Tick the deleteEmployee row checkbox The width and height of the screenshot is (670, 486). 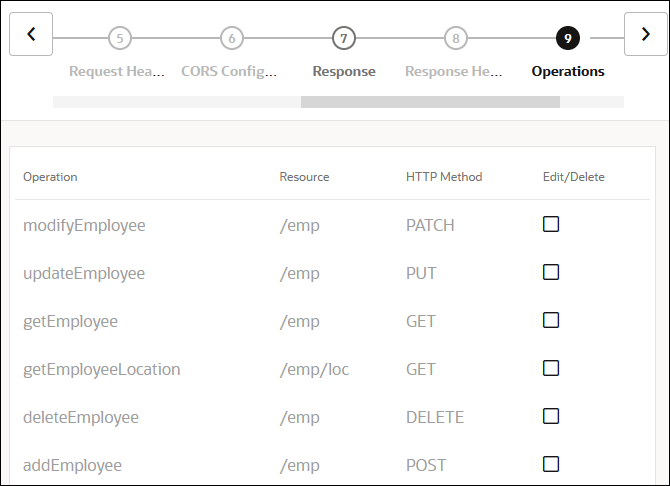pos(551,416)
